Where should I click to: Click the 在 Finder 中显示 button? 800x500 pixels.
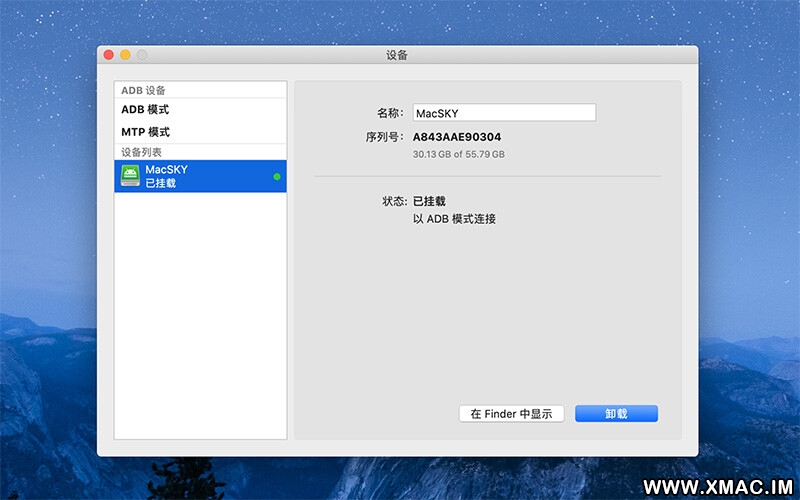coord(511,413)
